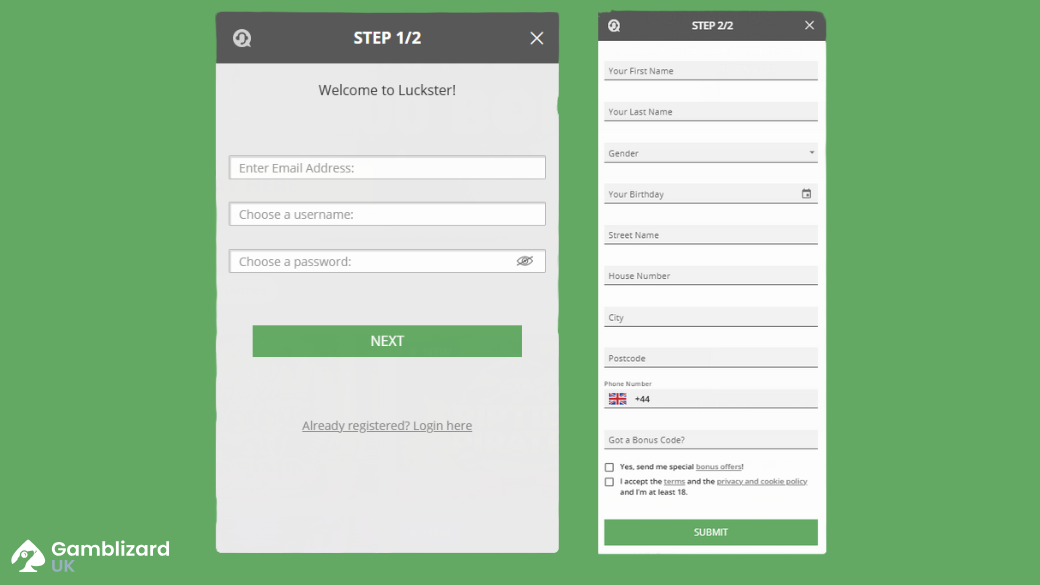Screen dimensions: 1040x585
Task: Click the NEXT button
Action: [387, 341]
